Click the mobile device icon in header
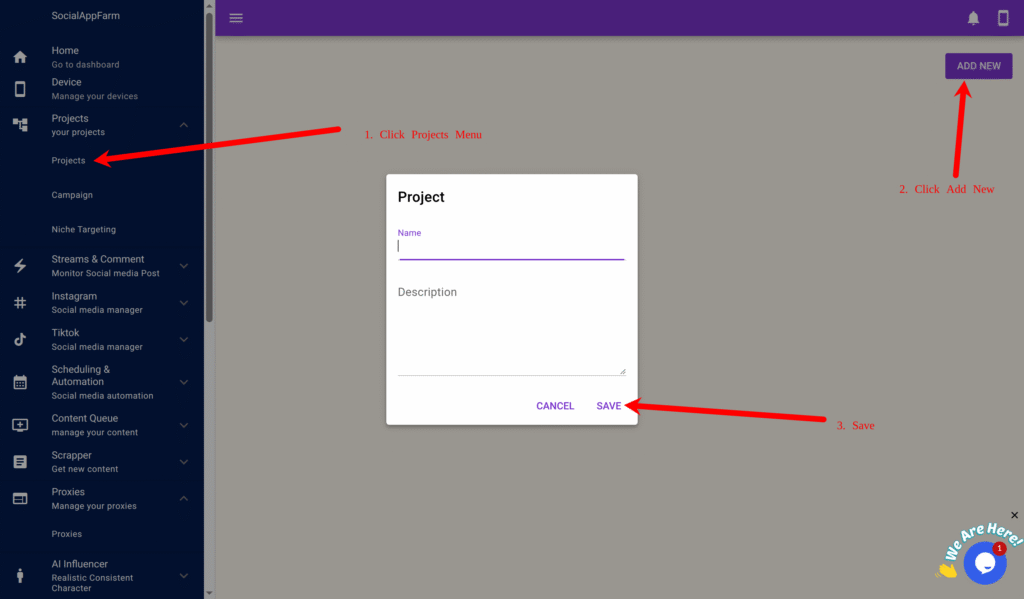This screenshot has height=599, width=1024. (1003, 18)
